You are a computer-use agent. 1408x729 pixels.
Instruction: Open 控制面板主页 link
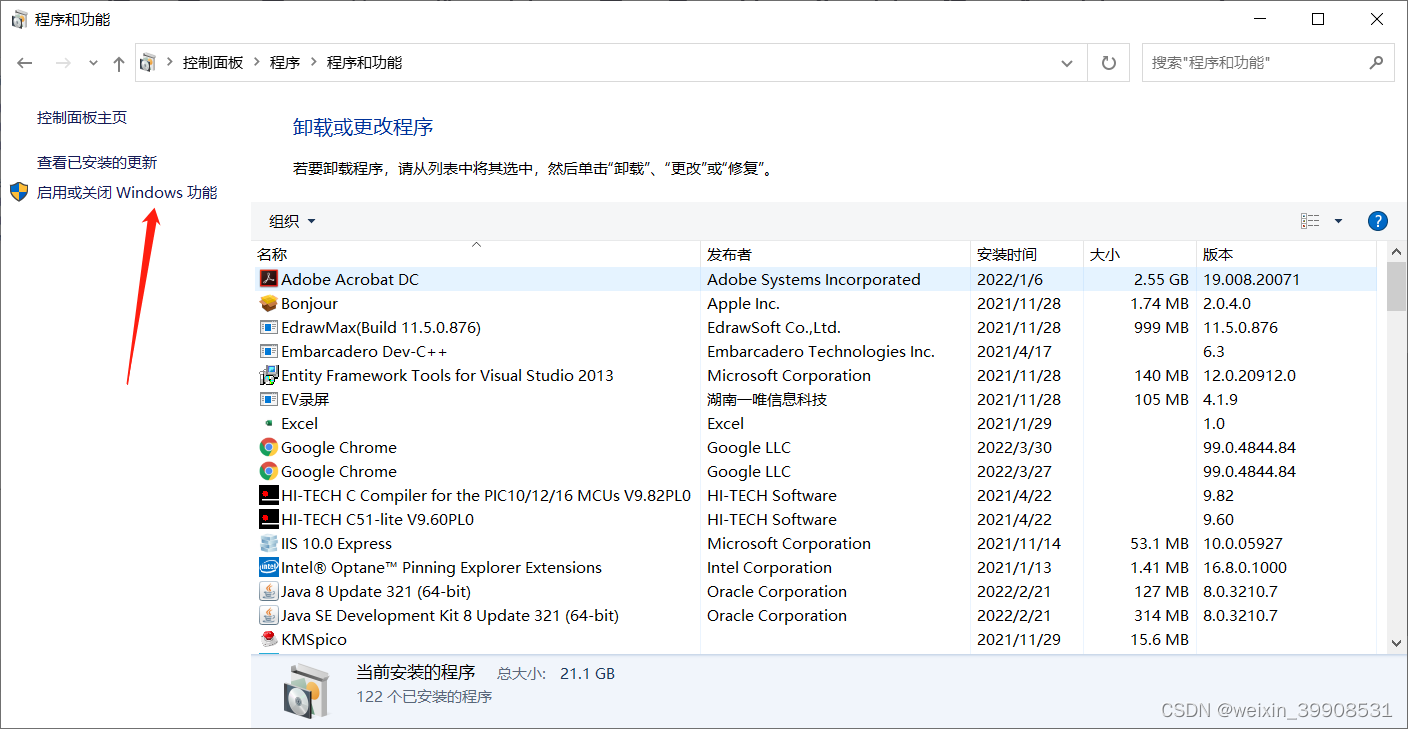[82, 118]
